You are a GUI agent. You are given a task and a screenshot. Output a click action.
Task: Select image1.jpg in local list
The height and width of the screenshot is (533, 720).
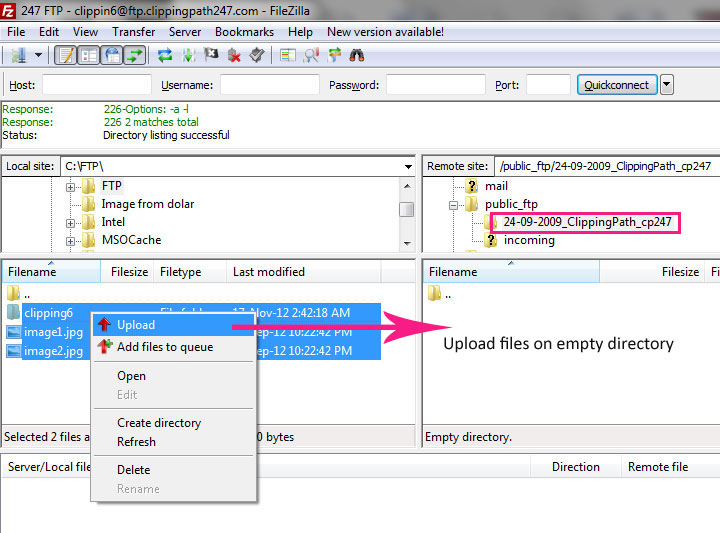[53, 332]
